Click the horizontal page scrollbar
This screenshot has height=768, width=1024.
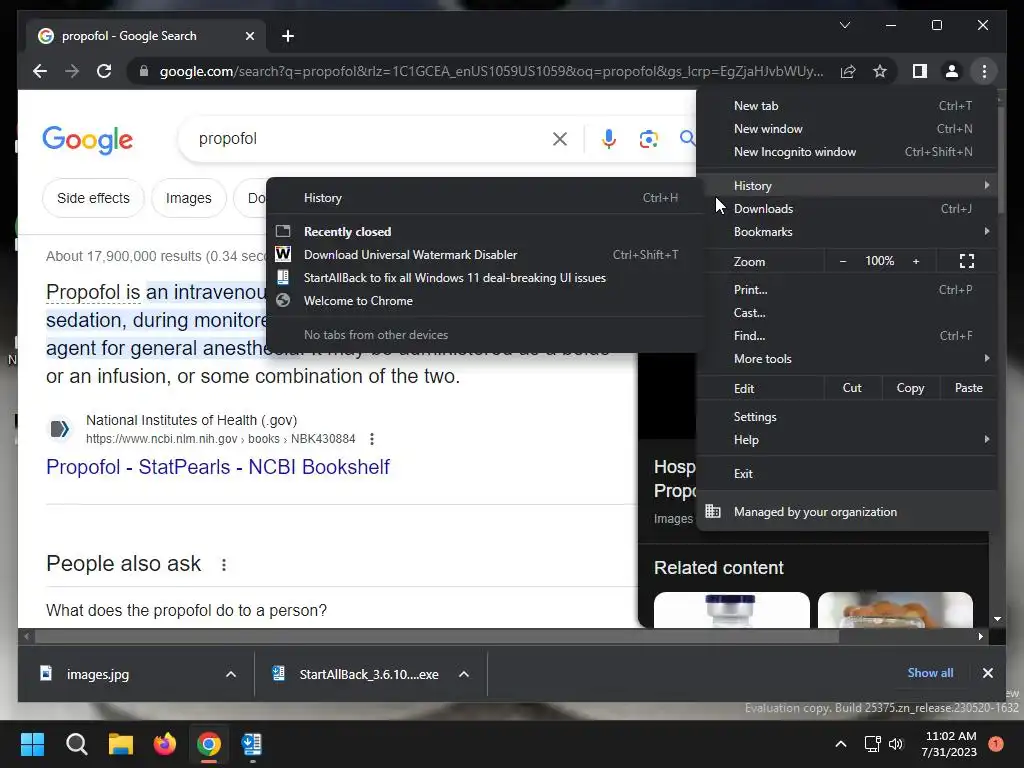pos(437,636)
